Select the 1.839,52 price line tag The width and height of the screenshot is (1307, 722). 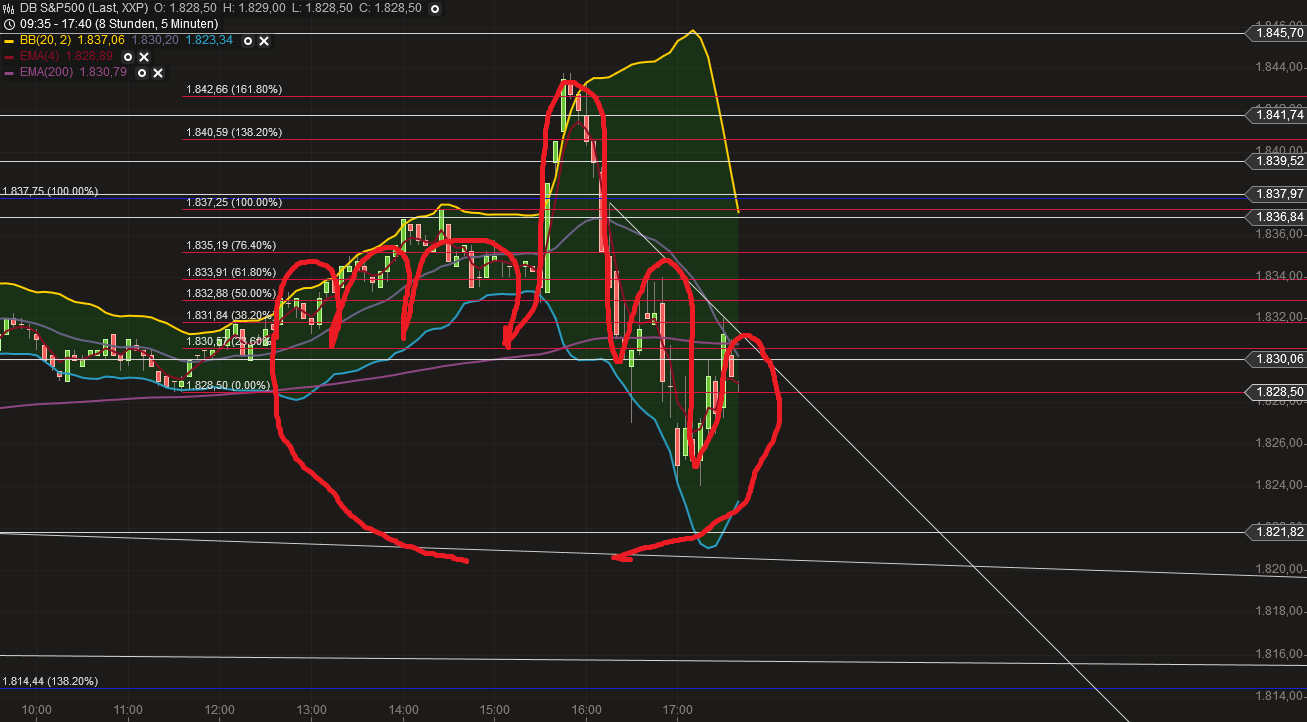(1276, 161)
